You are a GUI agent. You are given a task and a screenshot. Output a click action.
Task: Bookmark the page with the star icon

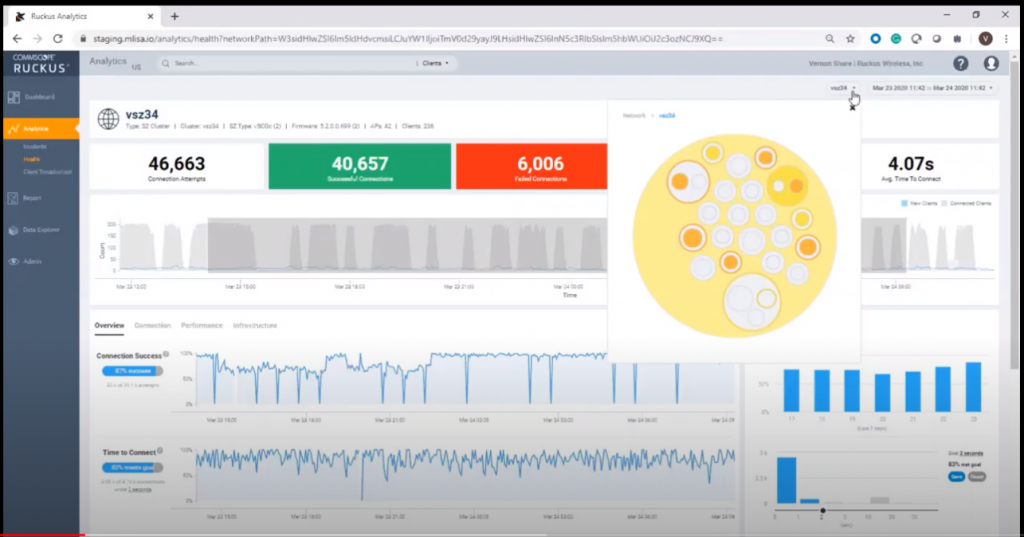pyautogui.click(x=849, y=38)
